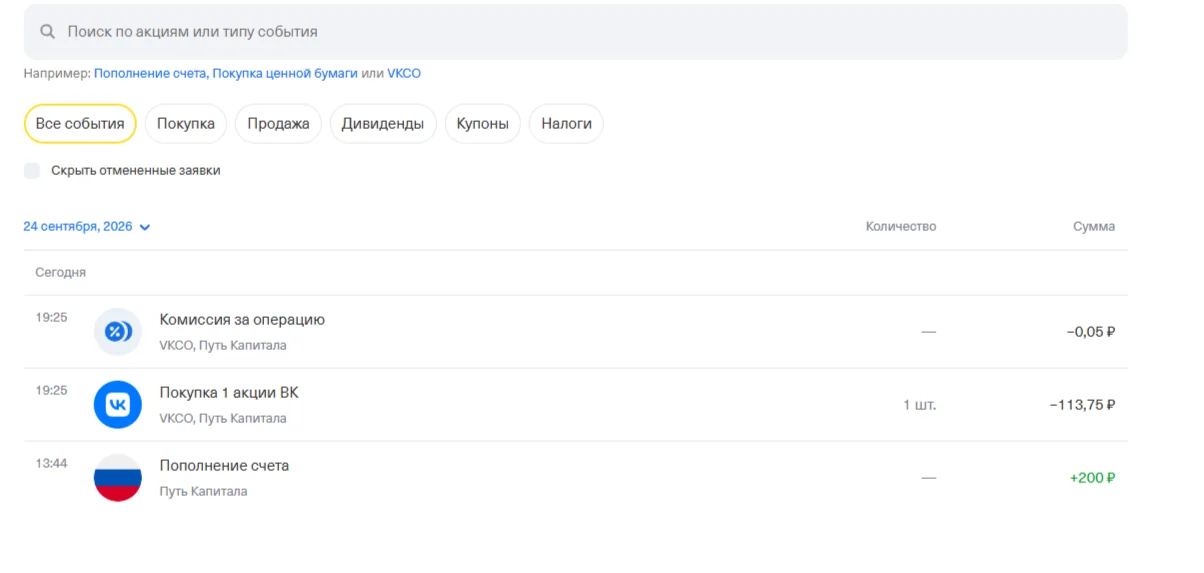The height and width of the screenshot is (573, 1204).
Task: Open the 24 сентября, 2026 date dropdown
Action: click(x=87, y=227)
